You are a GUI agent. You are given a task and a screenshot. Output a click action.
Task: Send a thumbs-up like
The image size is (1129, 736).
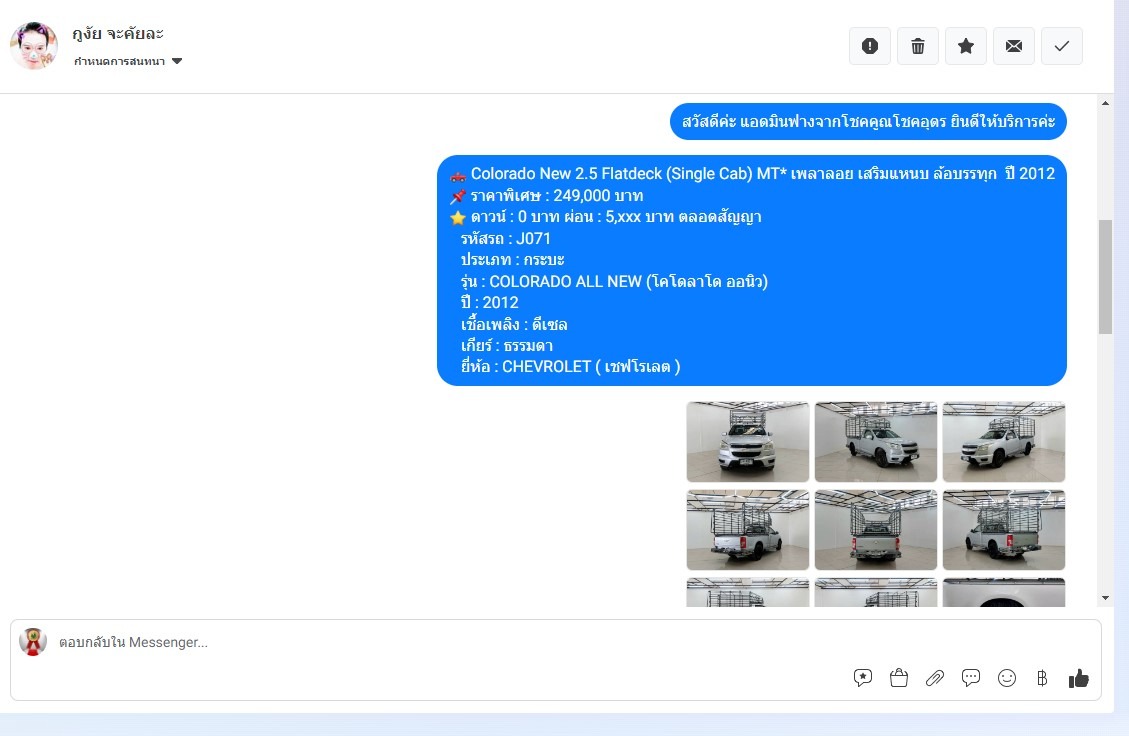click(1079, 678)
